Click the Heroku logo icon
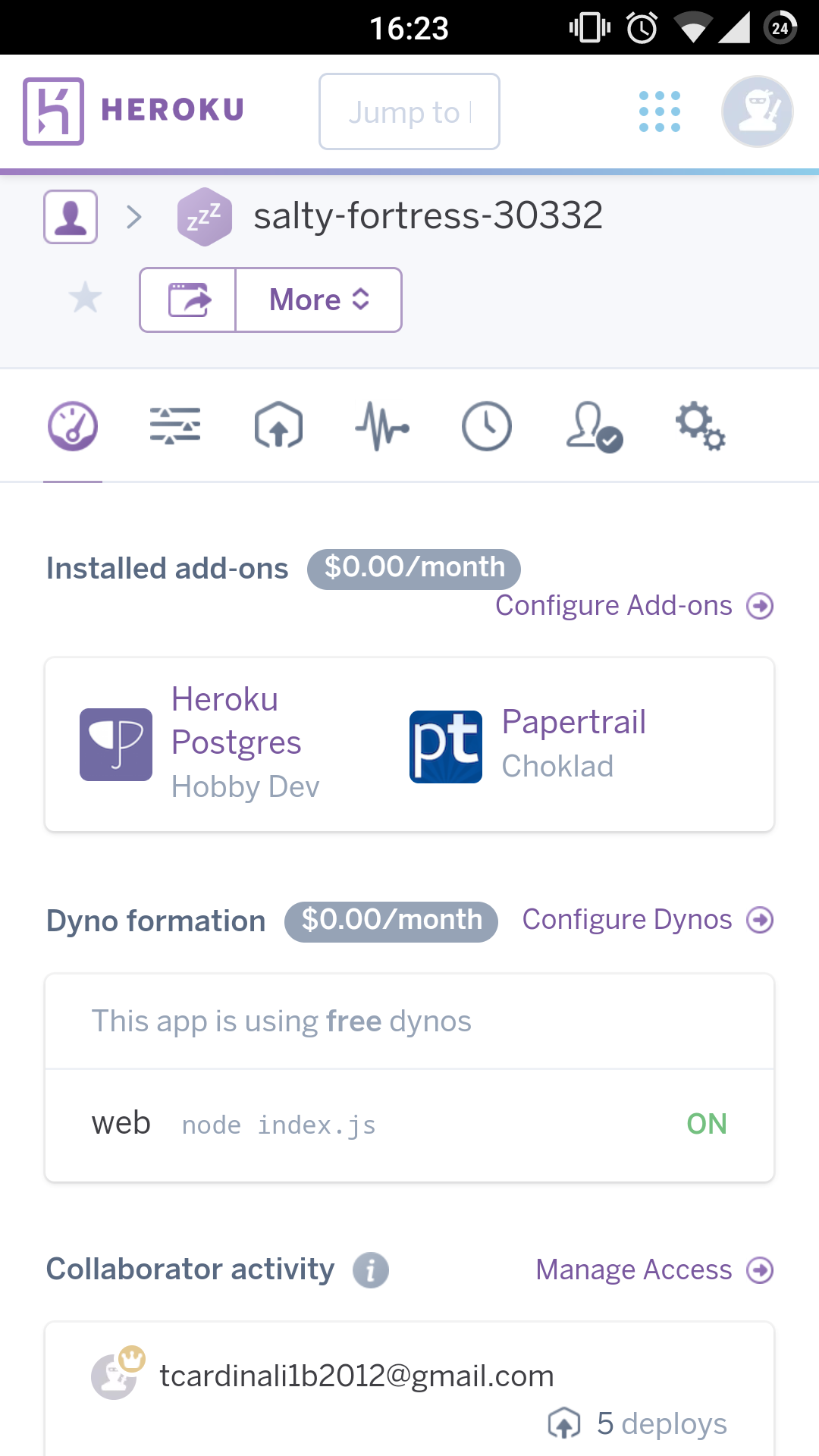This screenshot has height=1456, width=819. coord(53,111)
